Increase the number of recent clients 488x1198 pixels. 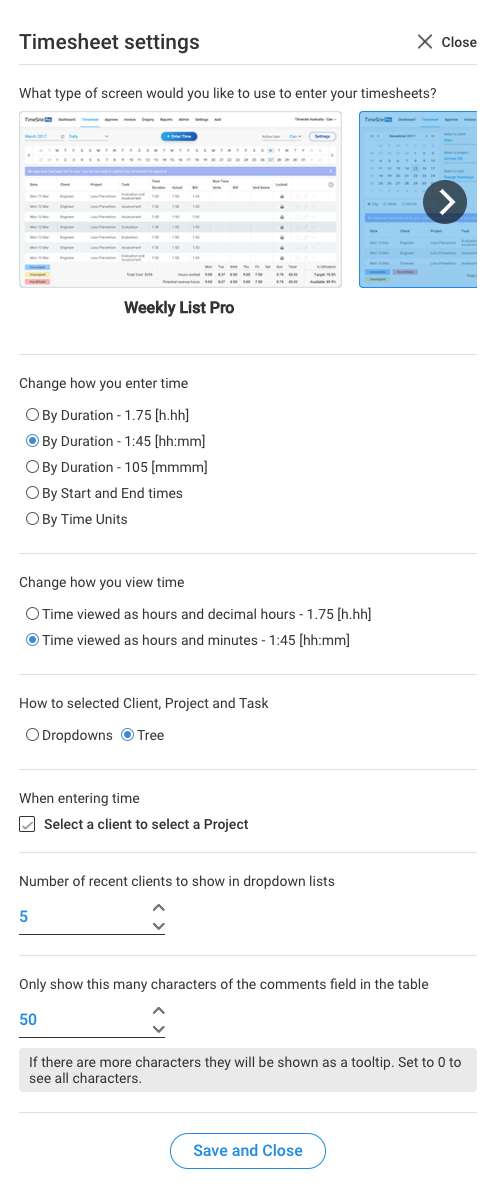pyautogui.click(x=158, y=908)
